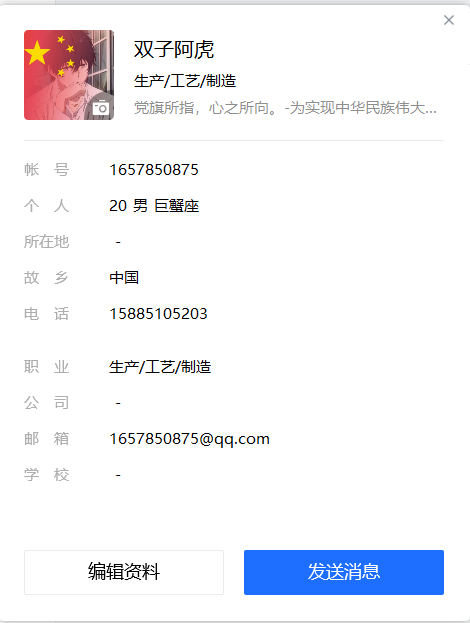Click the 邮箱 field label
The width and height of the screenshot is (470, 623).
click(x=46, y=439)
